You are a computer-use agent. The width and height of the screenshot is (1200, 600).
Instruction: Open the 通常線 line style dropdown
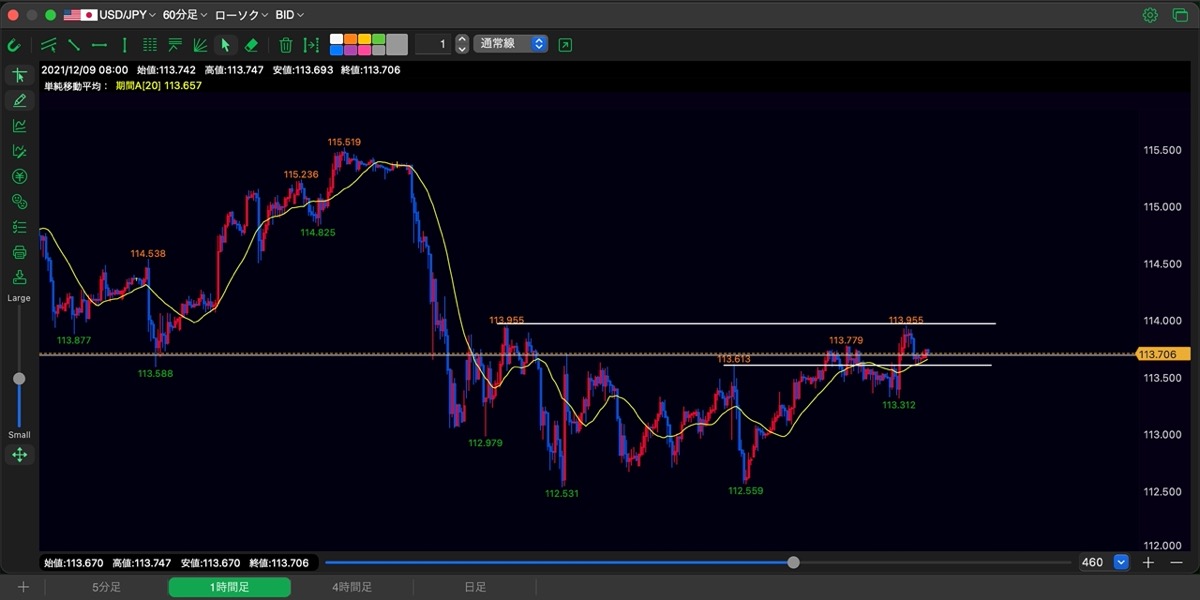tap(510, 44)
